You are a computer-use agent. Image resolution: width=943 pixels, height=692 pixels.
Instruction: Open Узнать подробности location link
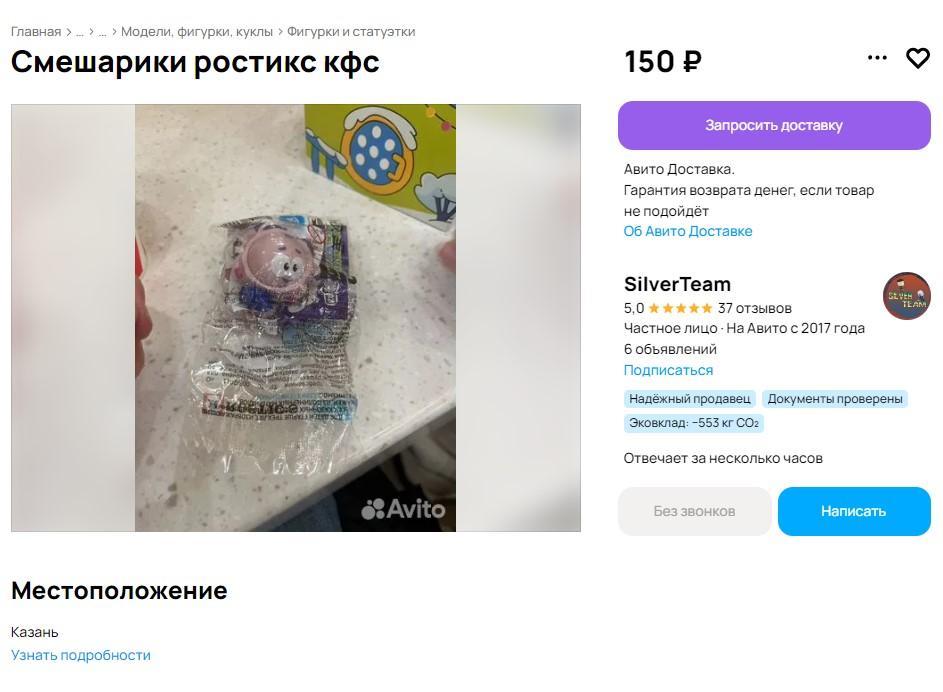[81, 655]
